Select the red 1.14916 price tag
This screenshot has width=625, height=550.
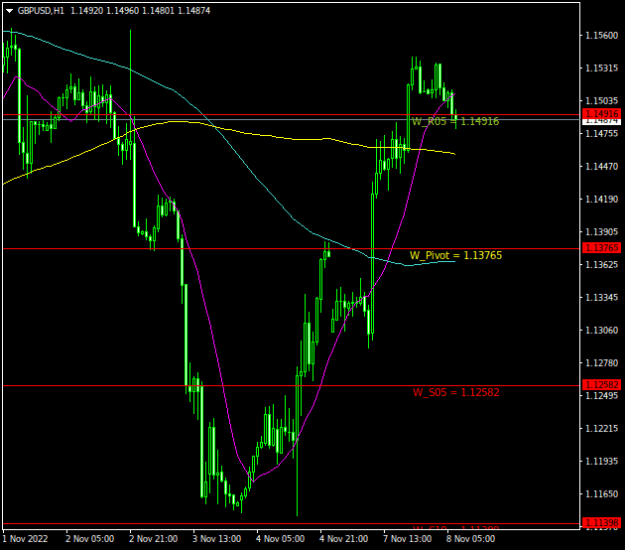pyautogui.click(x=601, y=114)
